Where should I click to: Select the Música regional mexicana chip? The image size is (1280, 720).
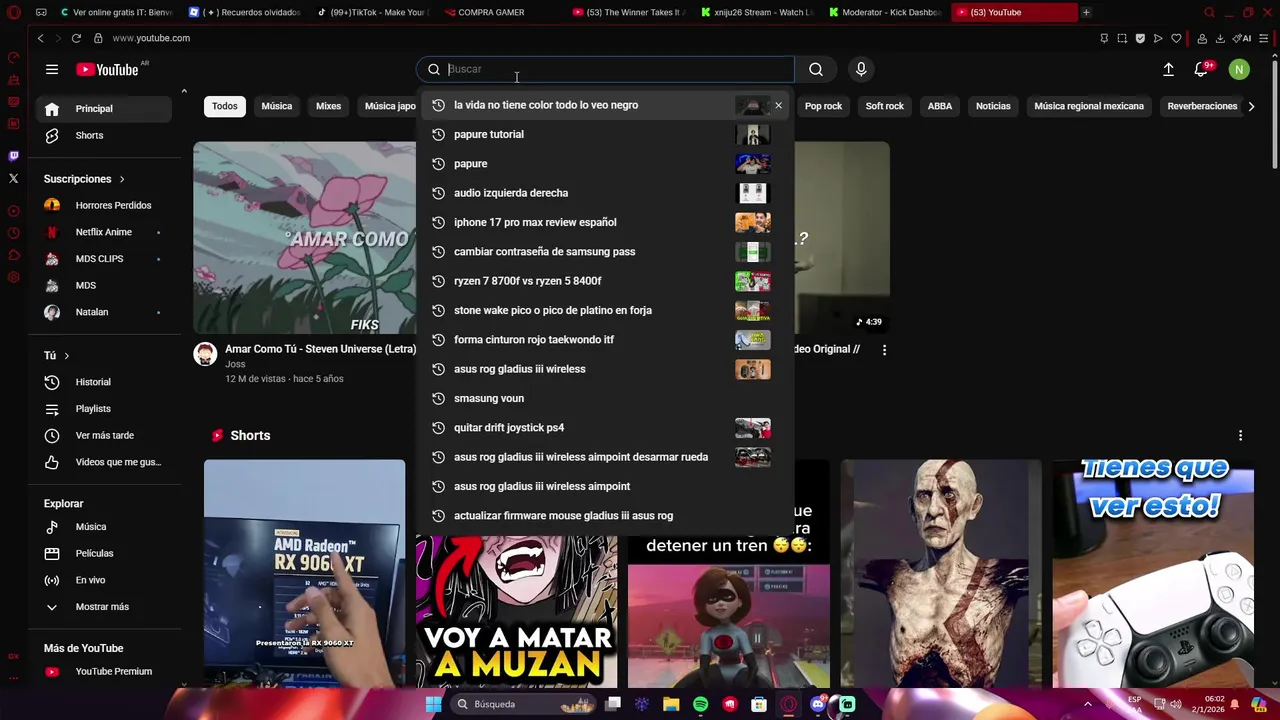pos(1089,106)
